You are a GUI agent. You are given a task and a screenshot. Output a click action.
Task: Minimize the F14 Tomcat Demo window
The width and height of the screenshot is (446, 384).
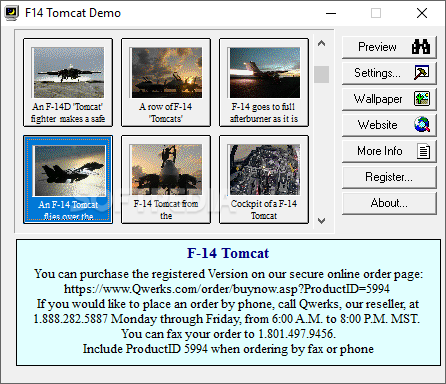click(331, 13)
